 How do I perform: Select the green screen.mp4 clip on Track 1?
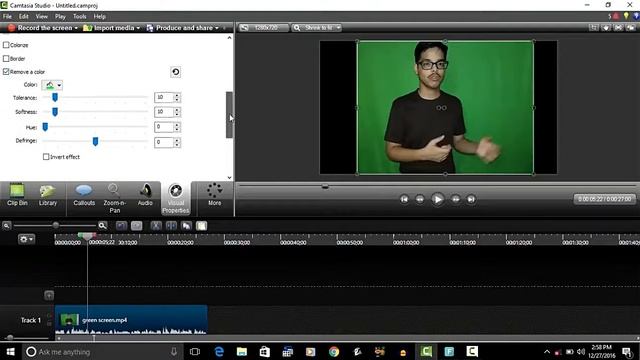click(131, 320)
